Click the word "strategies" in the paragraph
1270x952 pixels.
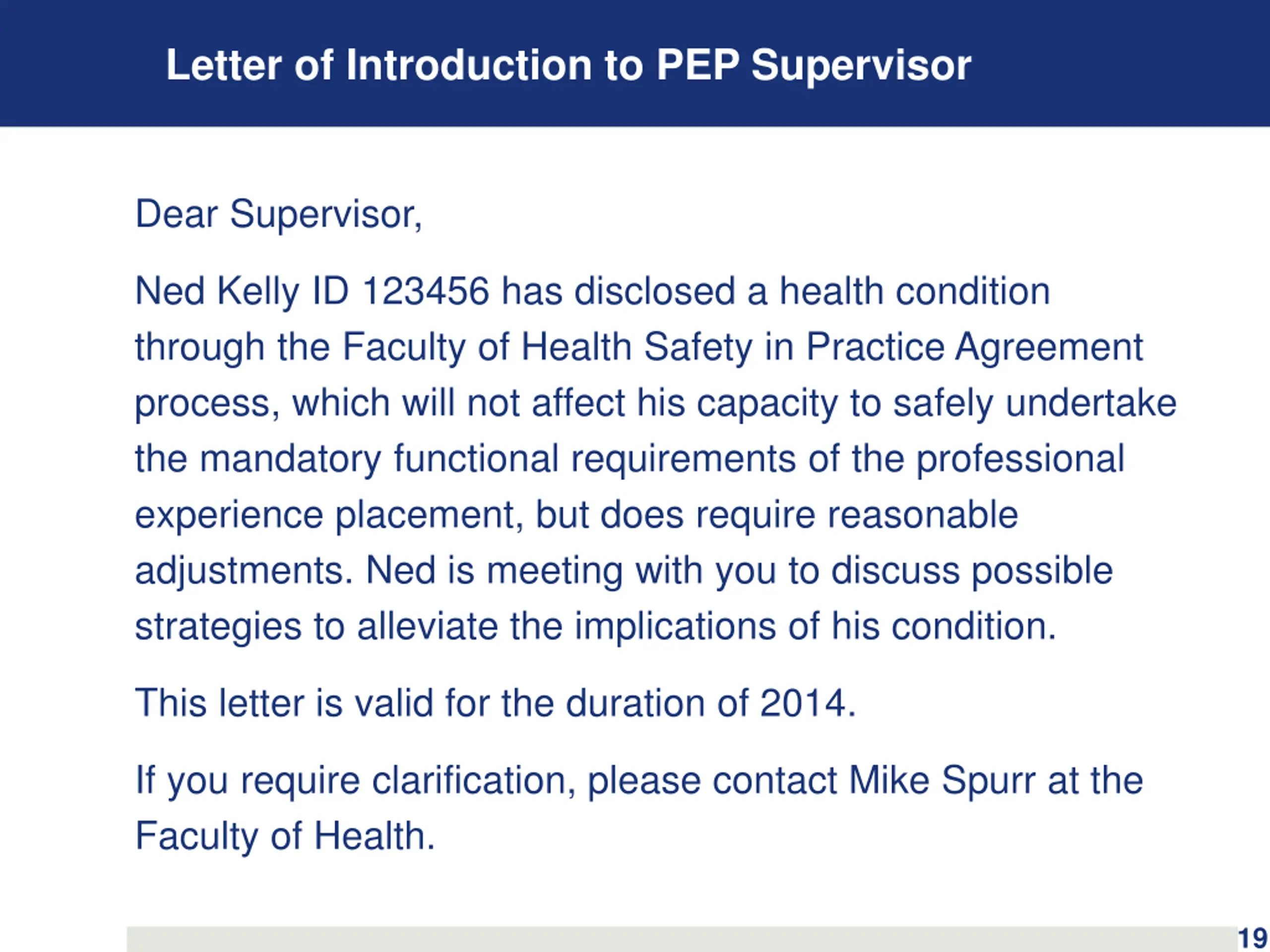click(218, 626)
